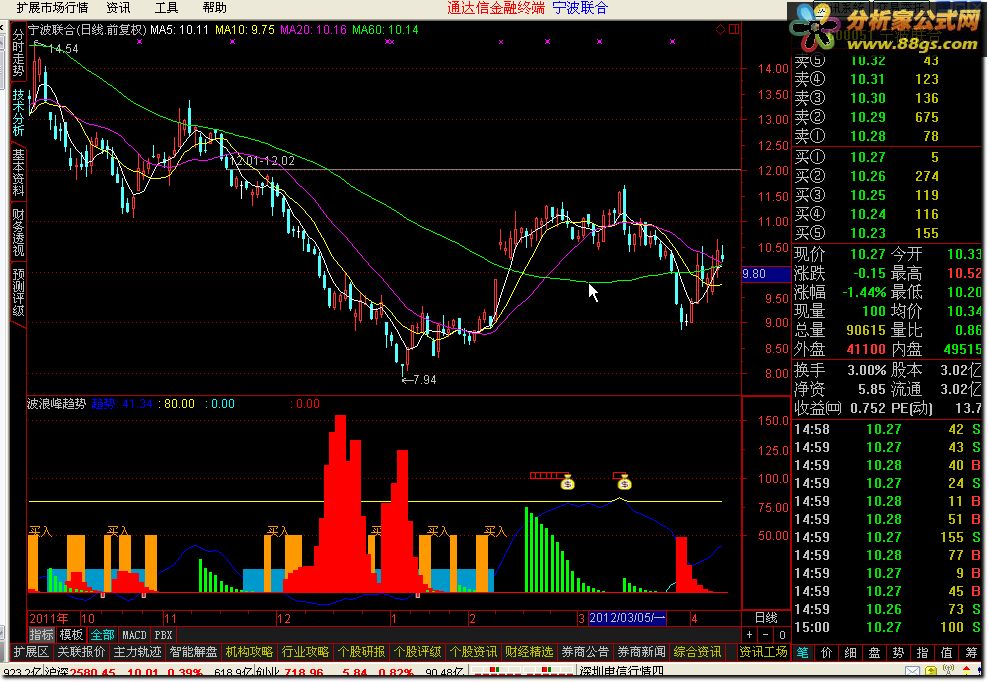Open the 基本资料 side tab
This screenshot has width=989, height=682.
click(x=18, y=172)
